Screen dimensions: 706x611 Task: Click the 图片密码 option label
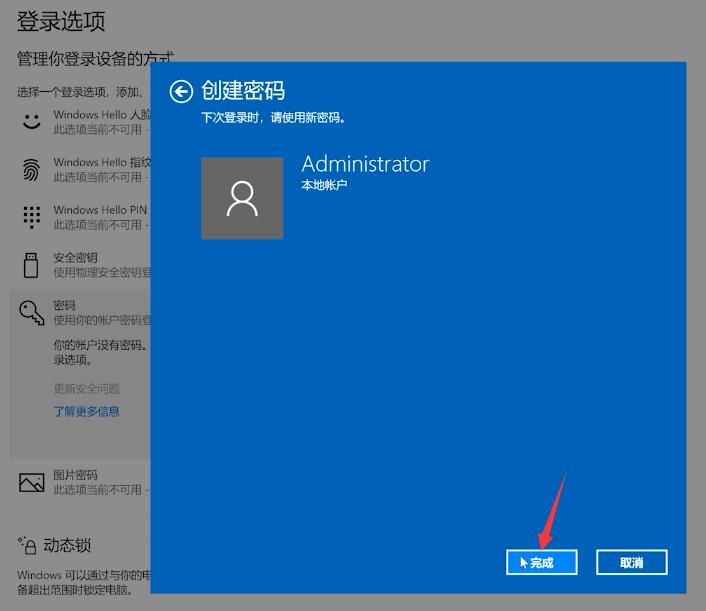[x=75, y=475]
